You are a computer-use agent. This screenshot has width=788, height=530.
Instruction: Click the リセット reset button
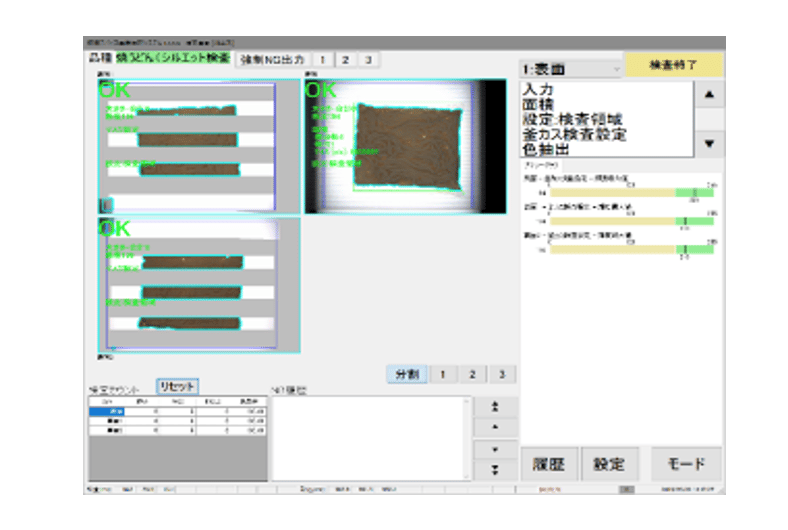(177, 386)
